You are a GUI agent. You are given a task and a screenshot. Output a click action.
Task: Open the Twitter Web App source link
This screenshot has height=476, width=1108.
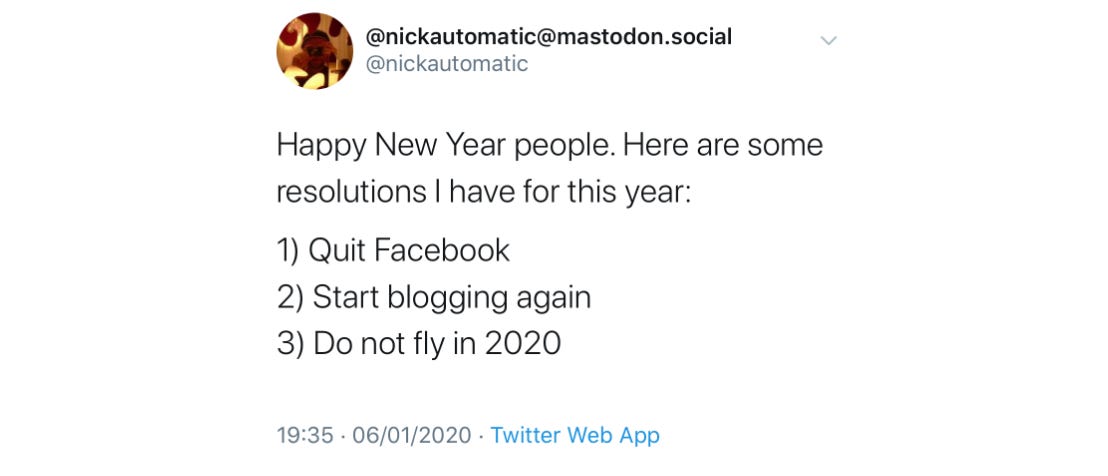[x=574, y=435]
